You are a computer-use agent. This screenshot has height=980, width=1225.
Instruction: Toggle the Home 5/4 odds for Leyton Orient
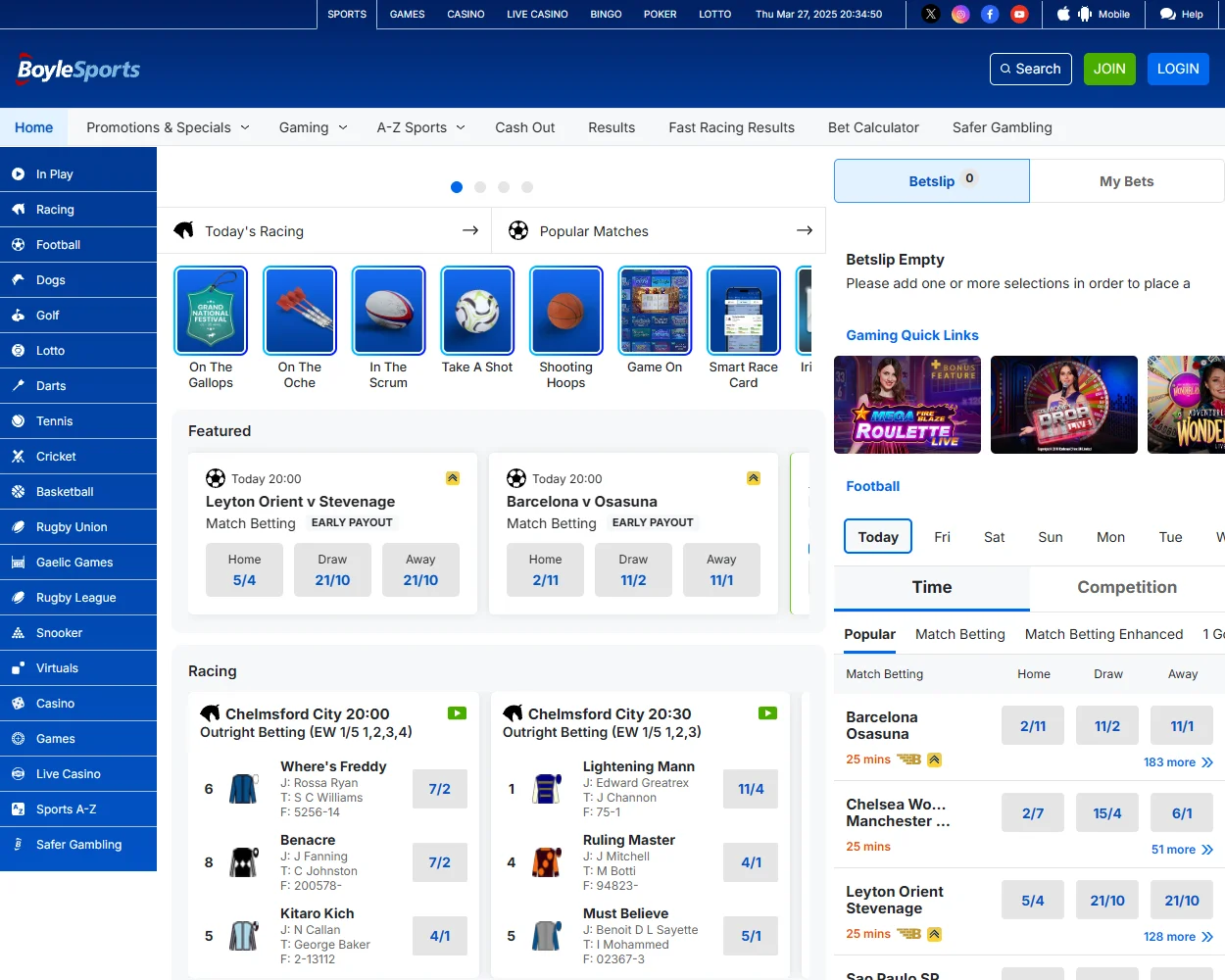pos(244,570)
